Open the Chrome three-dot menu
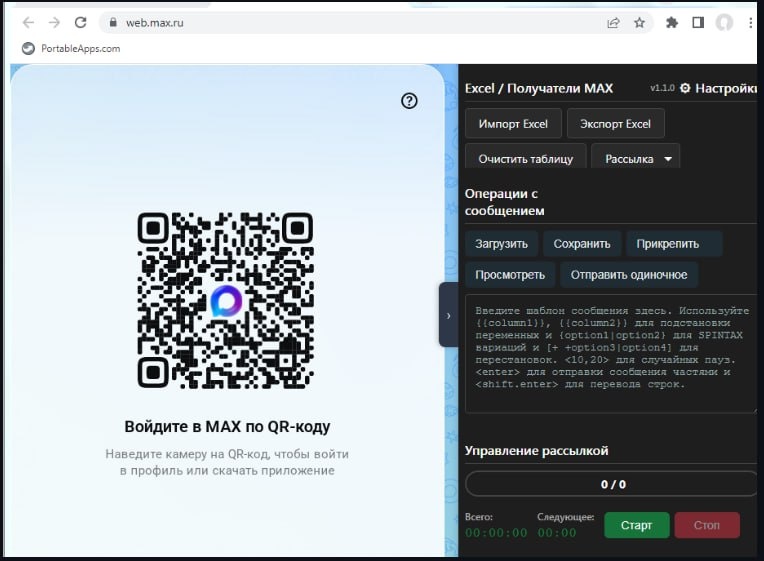Viewport: 764px width, 561px height. pyautogui.click(x=750, y=22)
